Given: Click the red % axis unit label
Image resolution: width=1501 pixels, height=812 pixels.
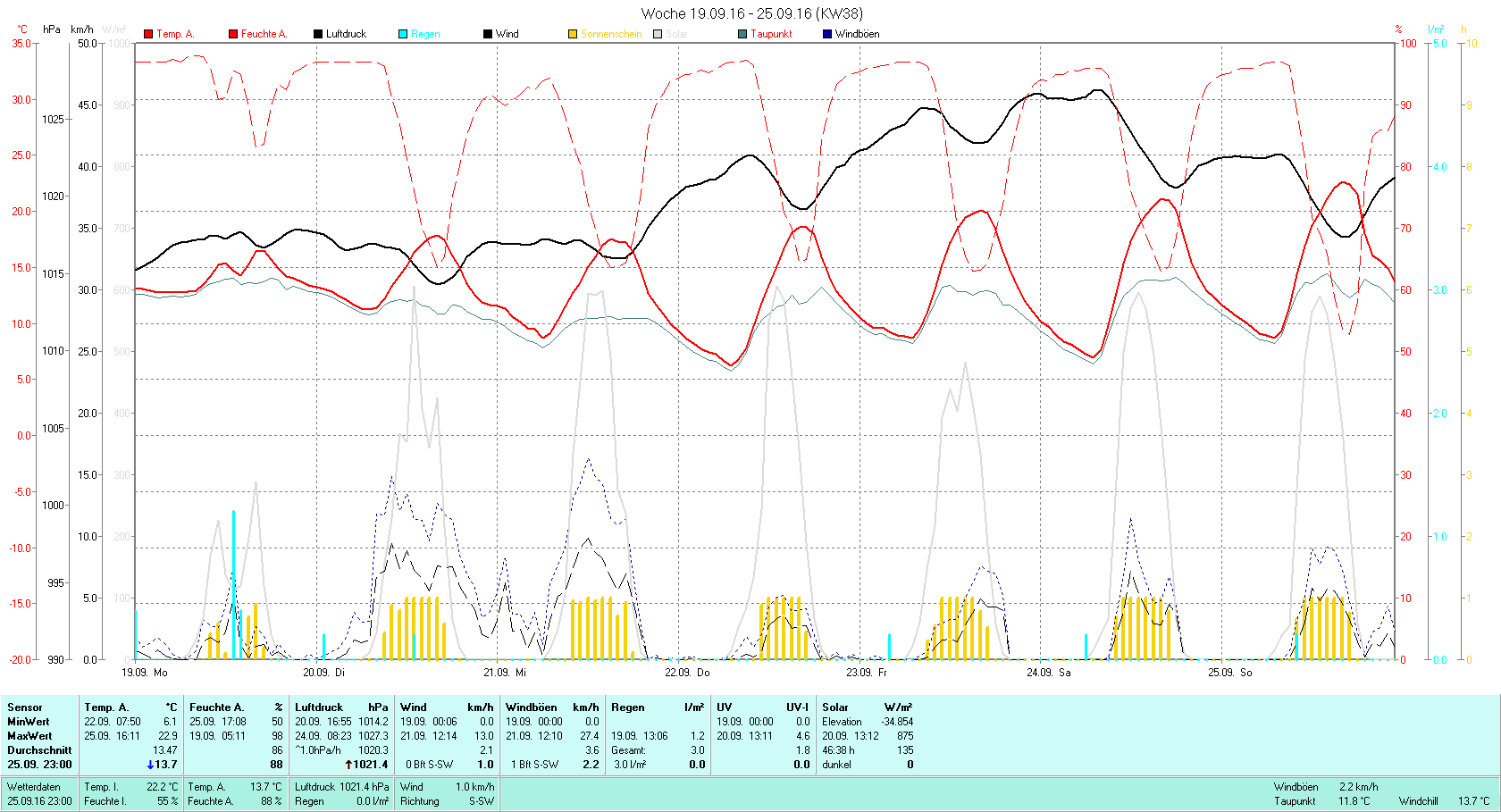Looking at the screenshot, I should click(x=1399, y=29).
